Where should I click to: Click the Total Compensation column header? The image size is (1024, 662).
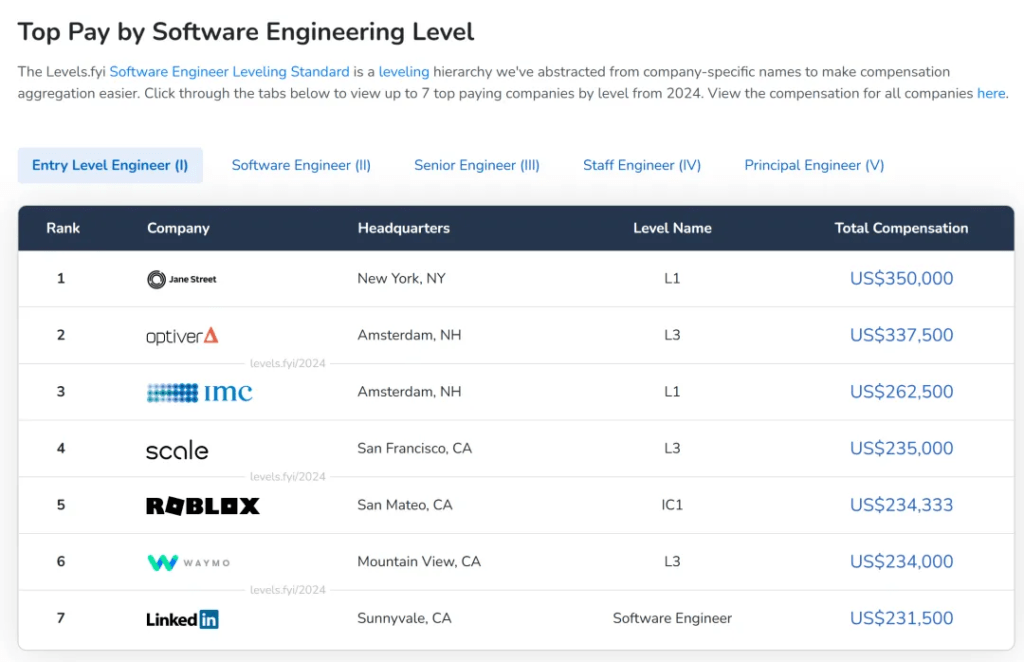coord(901,228)
